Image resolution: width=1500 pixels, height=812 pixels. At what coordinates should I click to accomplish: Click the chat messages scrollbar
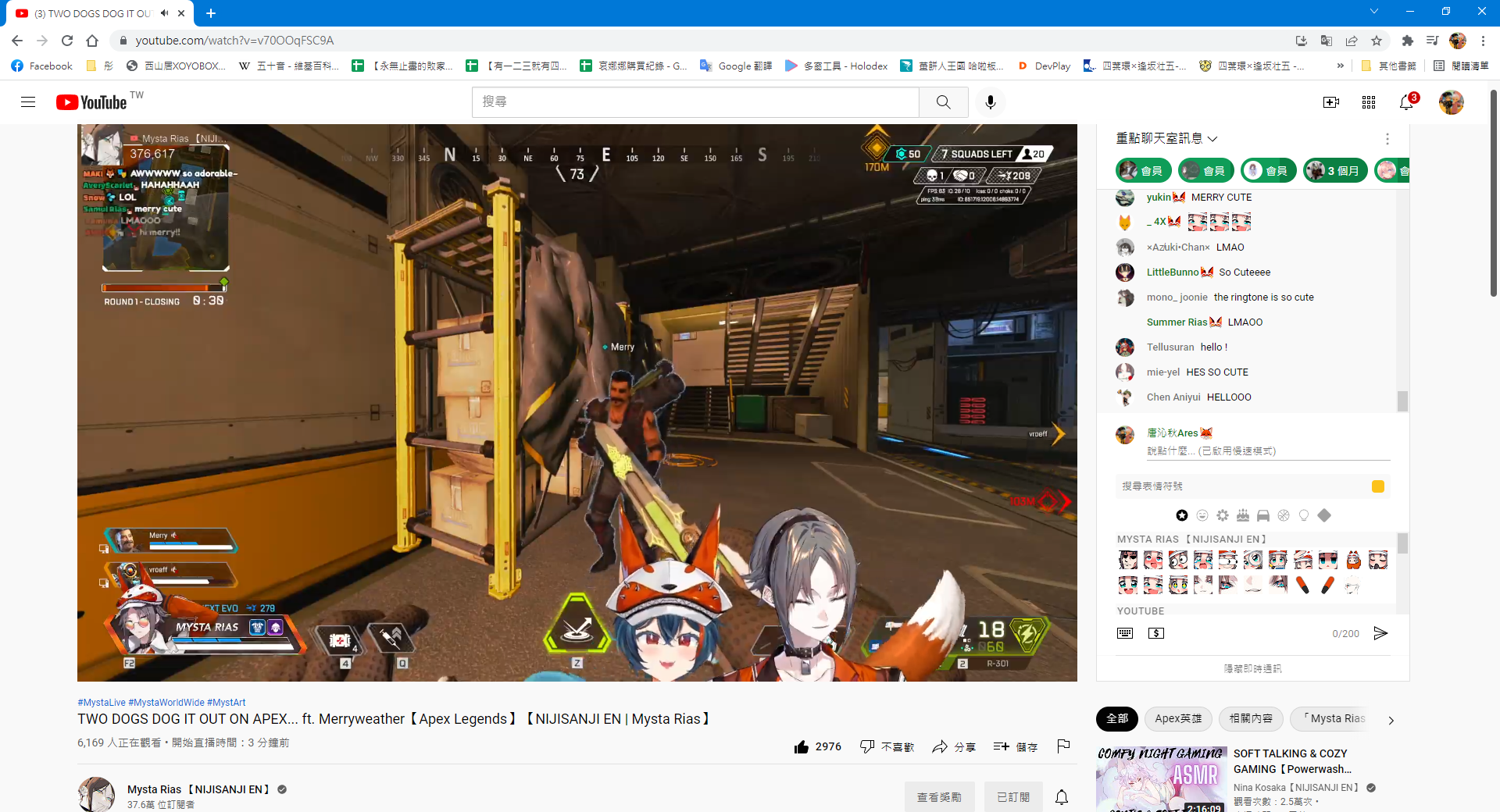point(1402,401)
